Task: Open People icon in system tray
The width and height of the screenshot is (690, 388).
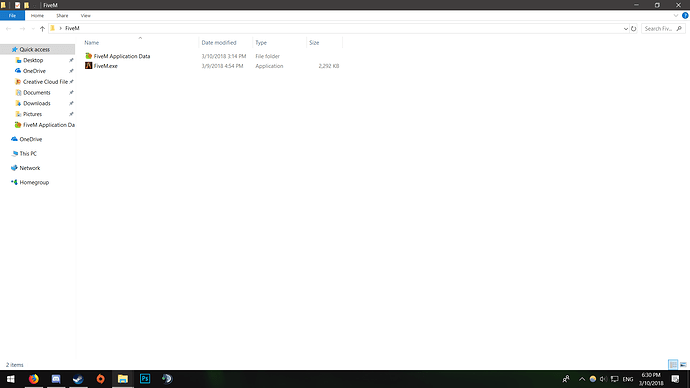Action: [x=566, y=379]
